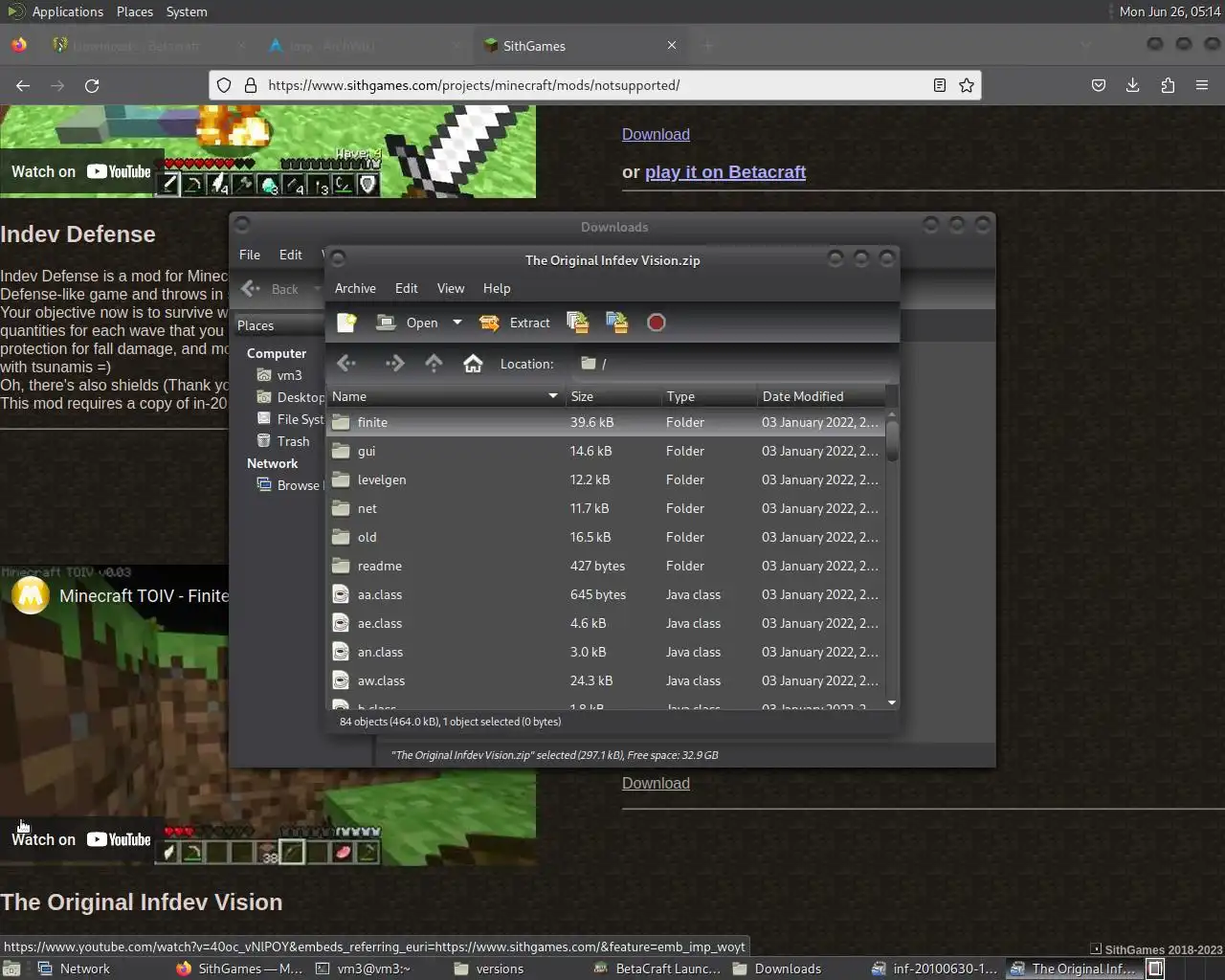Screen dimensions: 1225x980
Task: Open Firefox hamburger menu
Action: click(x=1202, y=85)
